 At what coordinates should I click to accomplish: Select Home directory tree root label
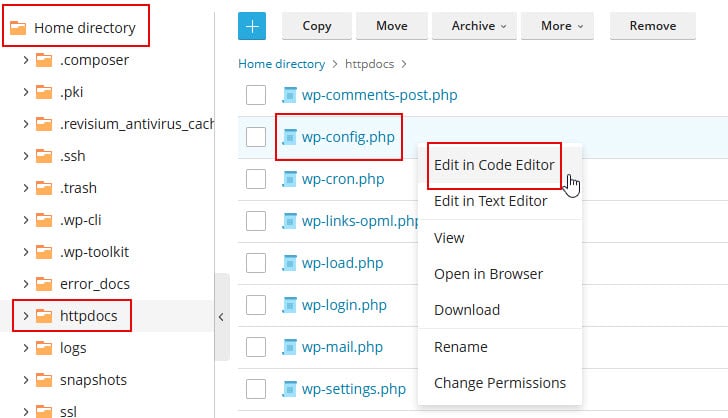point(84,28)
